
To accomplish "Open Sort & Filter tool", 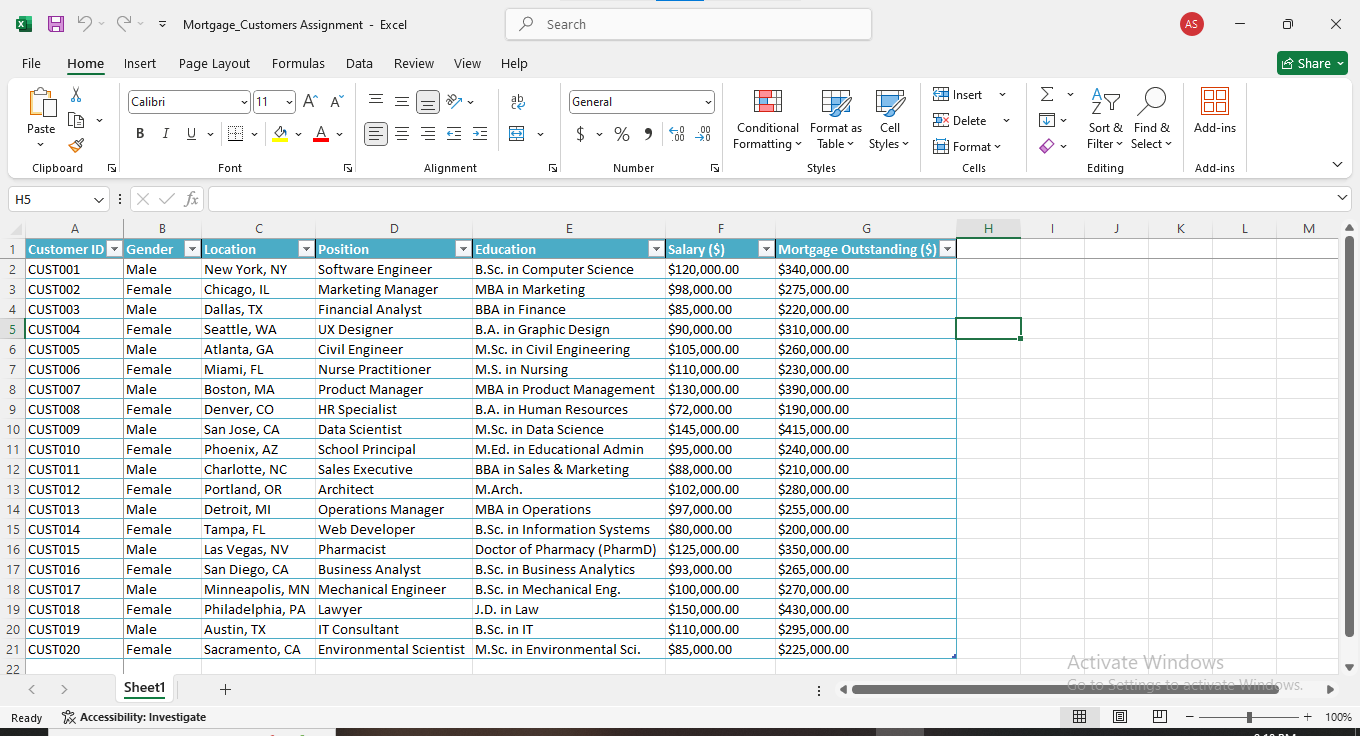I will tap(1105, 119).
